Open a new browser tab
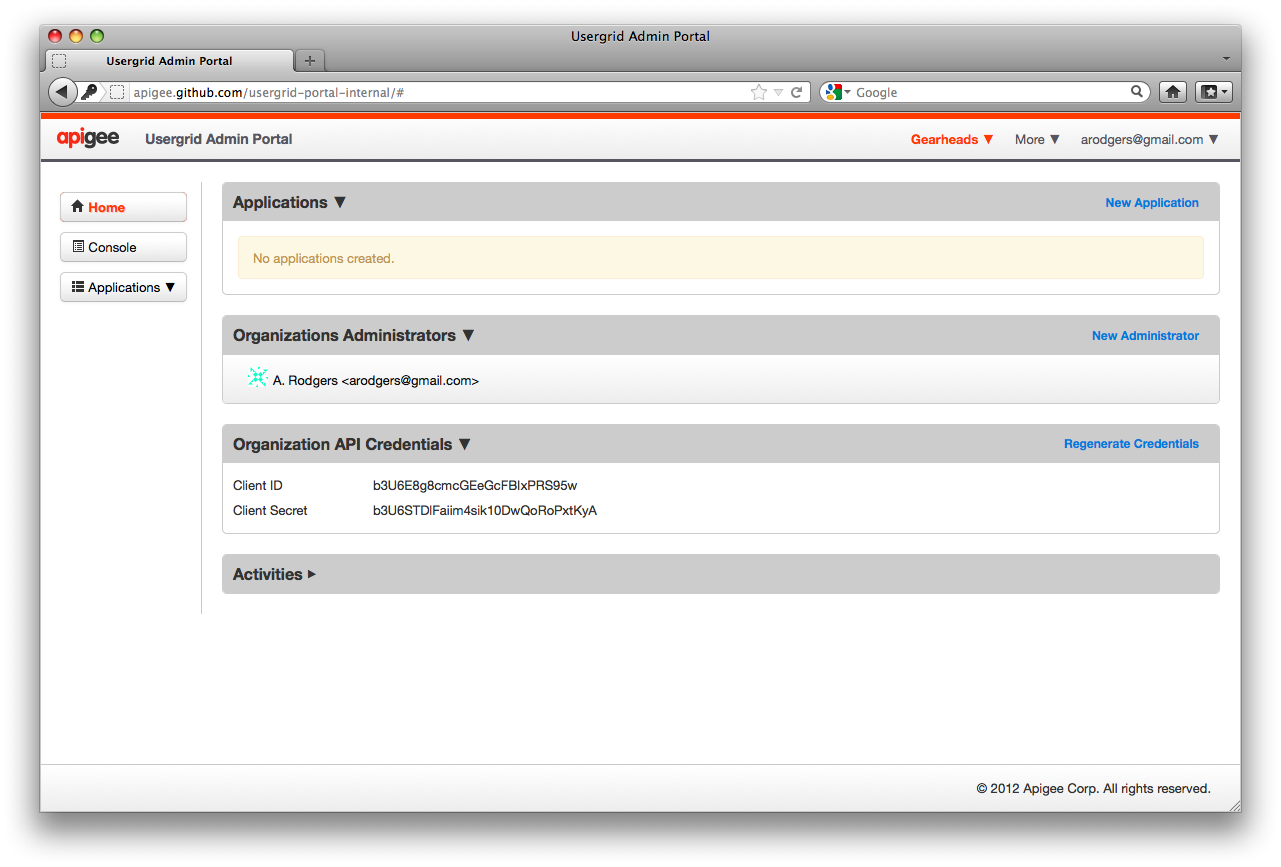 click(x=310, y=61)
